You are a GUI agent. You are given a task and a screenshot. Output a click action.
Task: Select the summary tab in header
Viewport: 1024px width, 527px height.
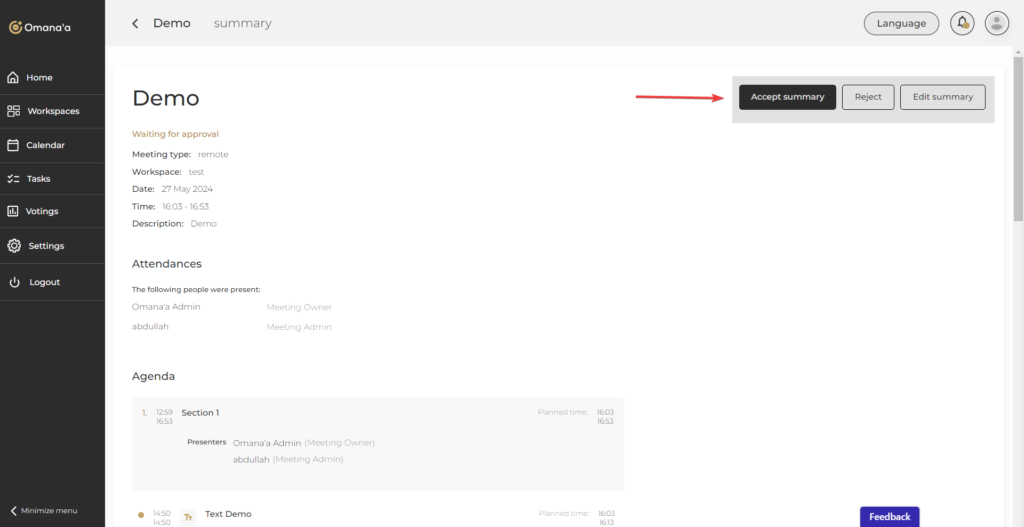tap(242, 23)
